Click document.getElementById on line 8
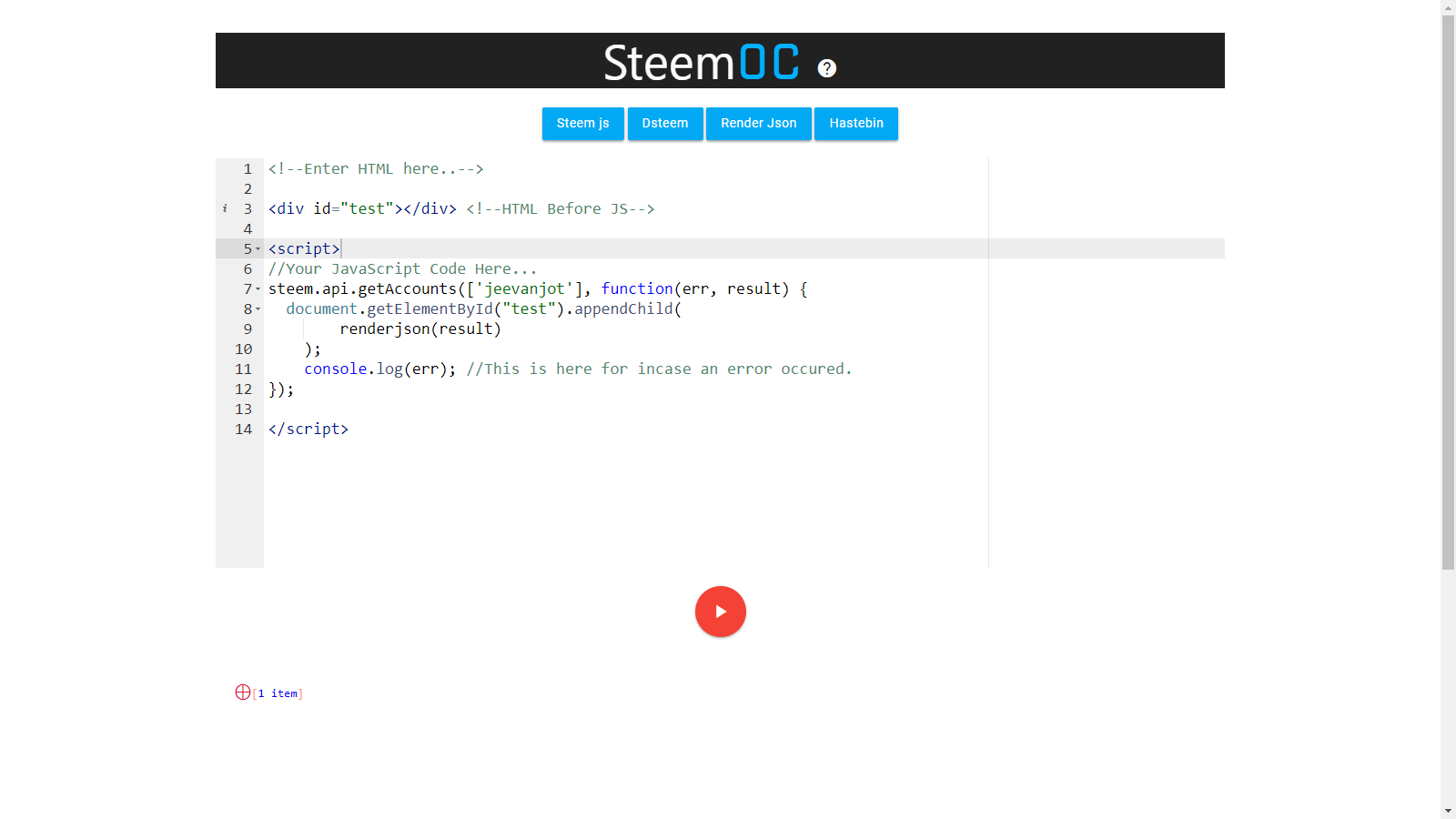This screenshot has width=1456, height=819. pyautogui.click(x=389, y=308)
